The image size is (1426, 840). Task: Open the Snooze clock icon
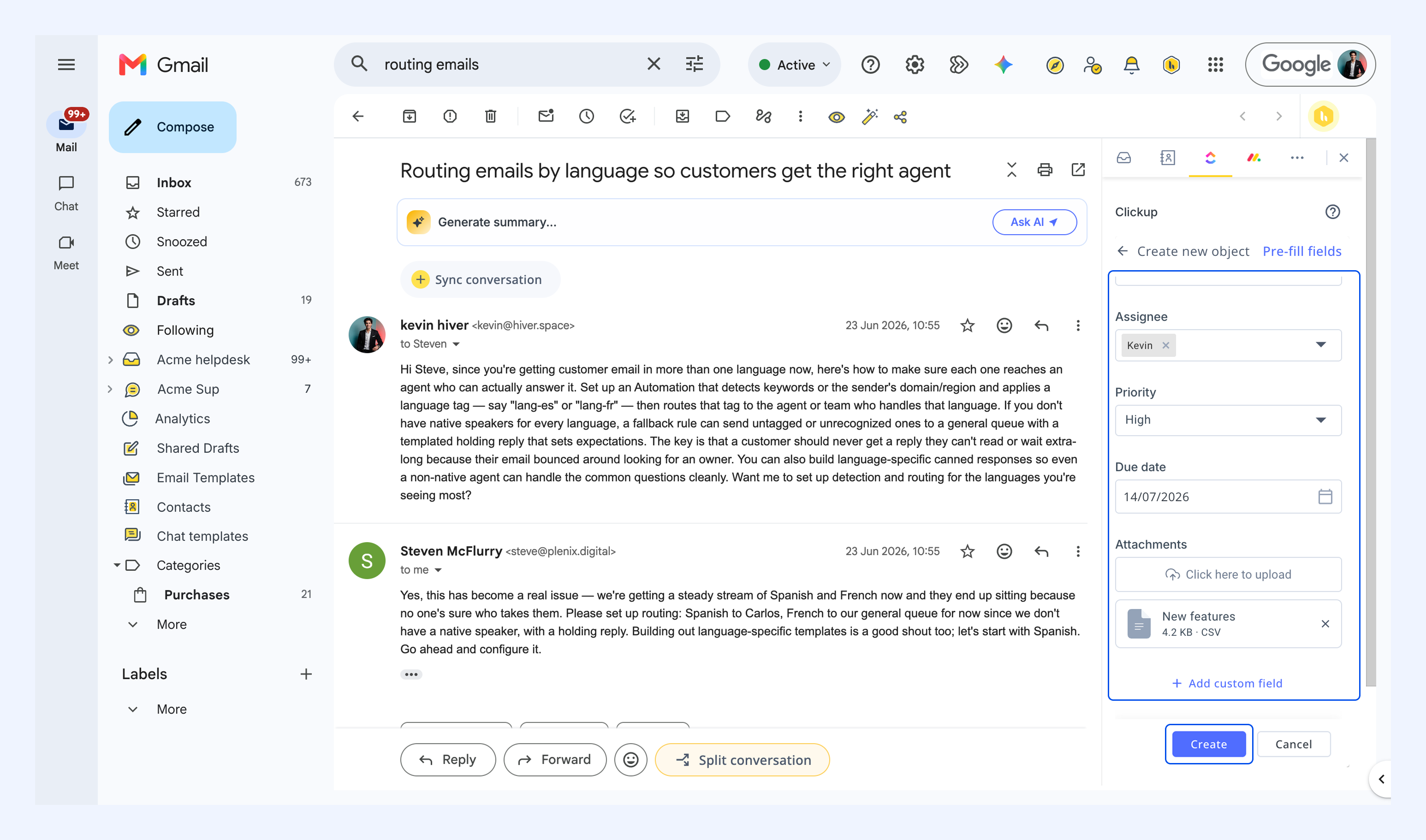(587, 117)
